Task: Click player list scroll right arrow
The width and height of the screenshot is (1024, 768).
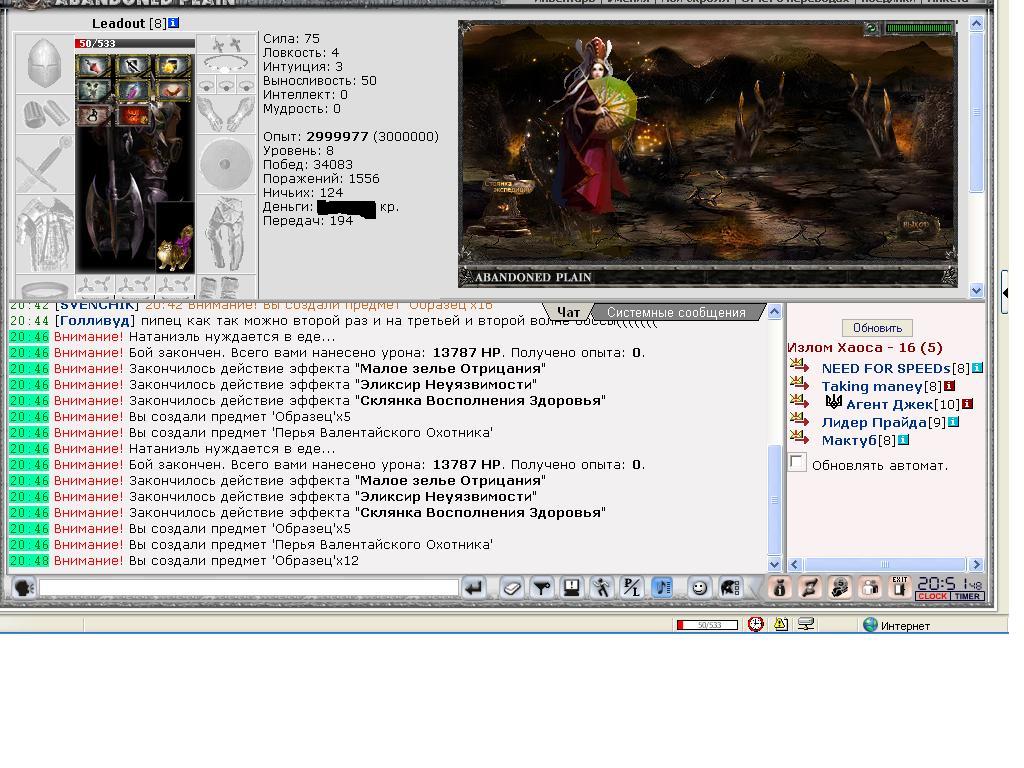Action: tap(976, 565)
